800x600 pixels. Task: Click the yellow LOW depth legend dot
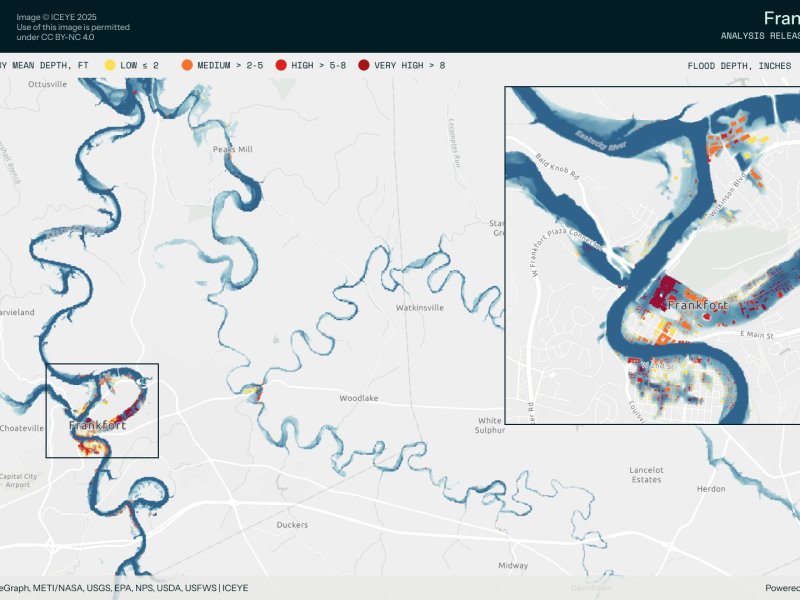click(x=110, y=65)
